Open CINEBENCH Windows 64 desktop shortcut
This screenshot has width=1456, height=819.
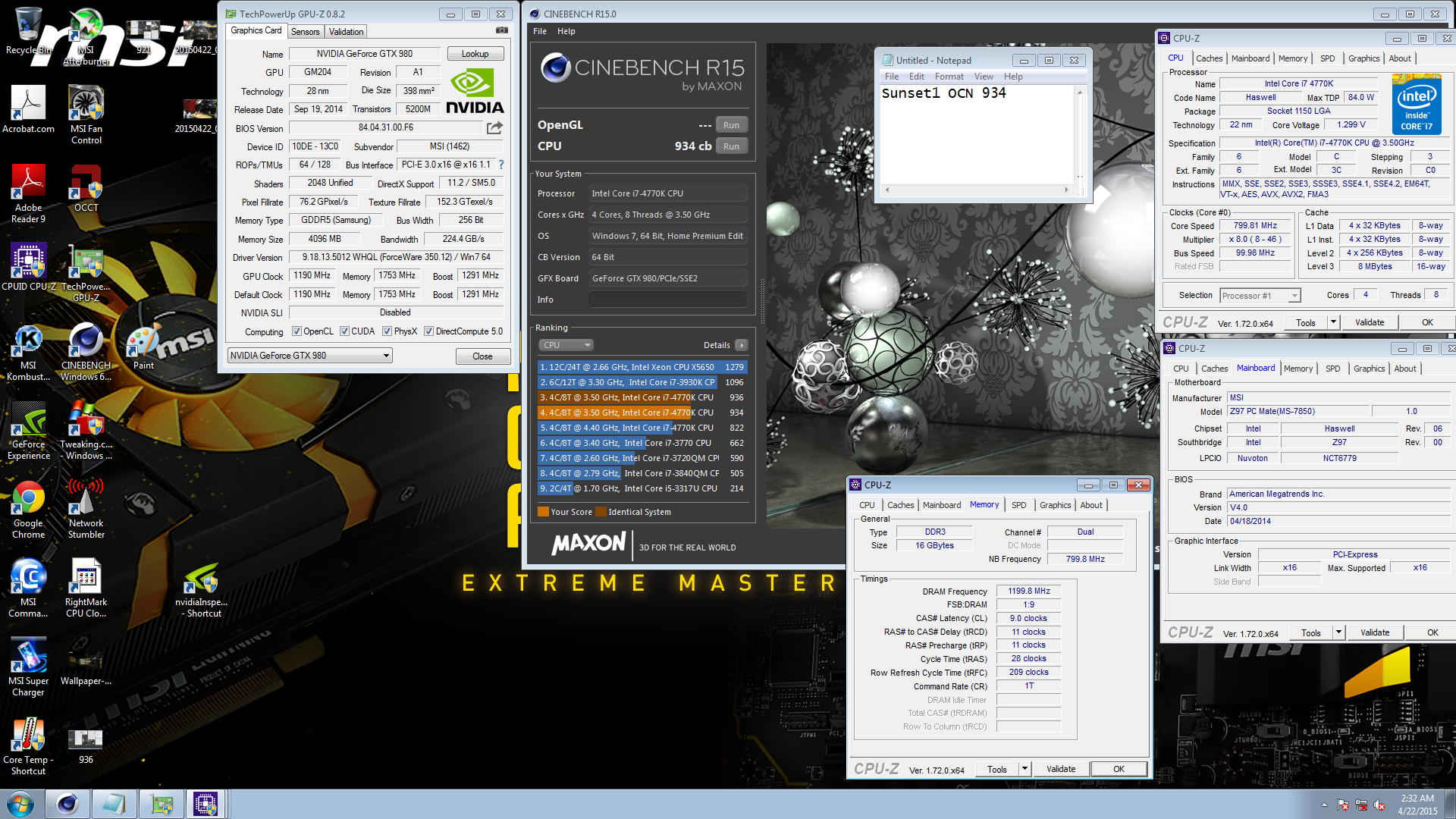pyautogui.click(x=86, y=352)
